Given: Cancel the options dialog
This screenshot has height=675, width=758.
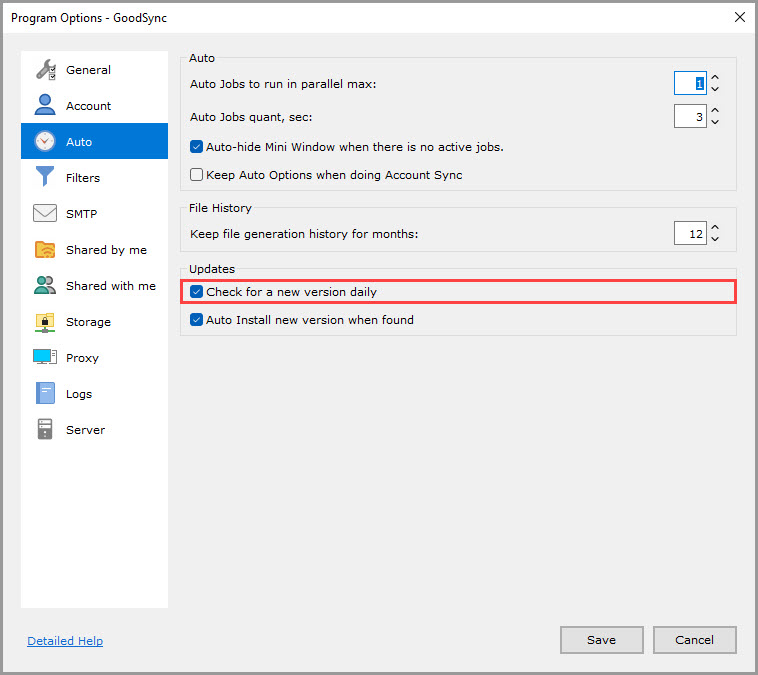Looking at the screenshot, I should coord(694,640).
